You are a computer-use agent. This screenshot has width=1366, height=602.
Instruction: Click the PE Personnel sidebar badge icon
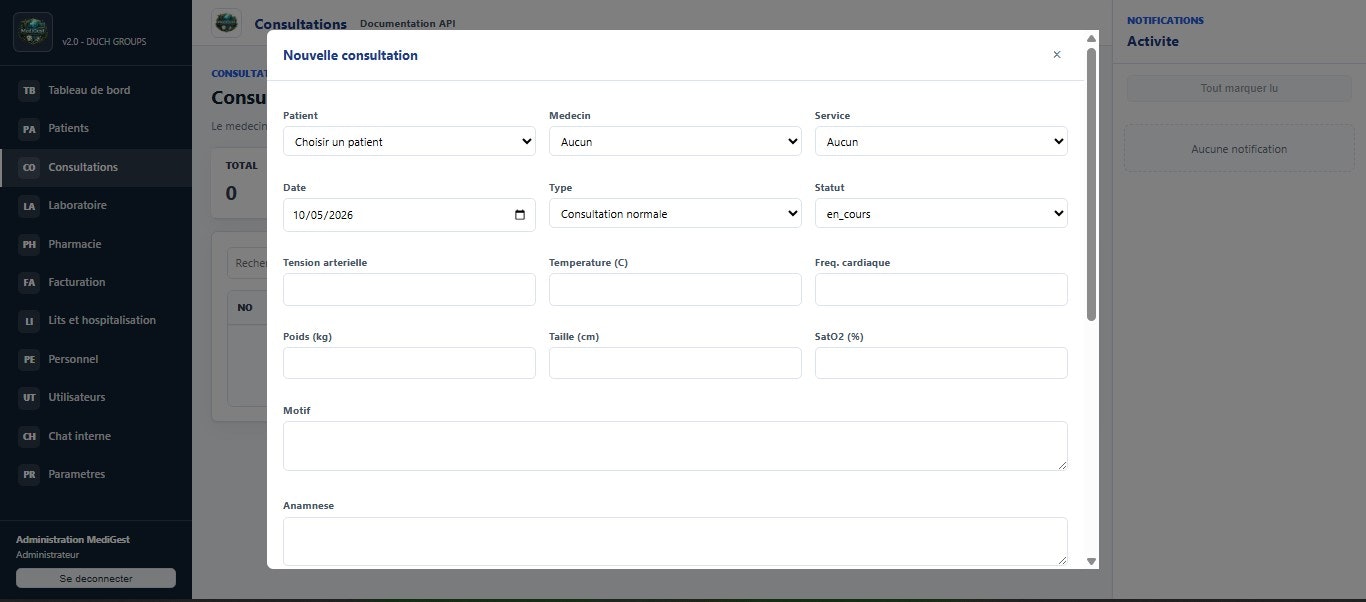point(29,359)
